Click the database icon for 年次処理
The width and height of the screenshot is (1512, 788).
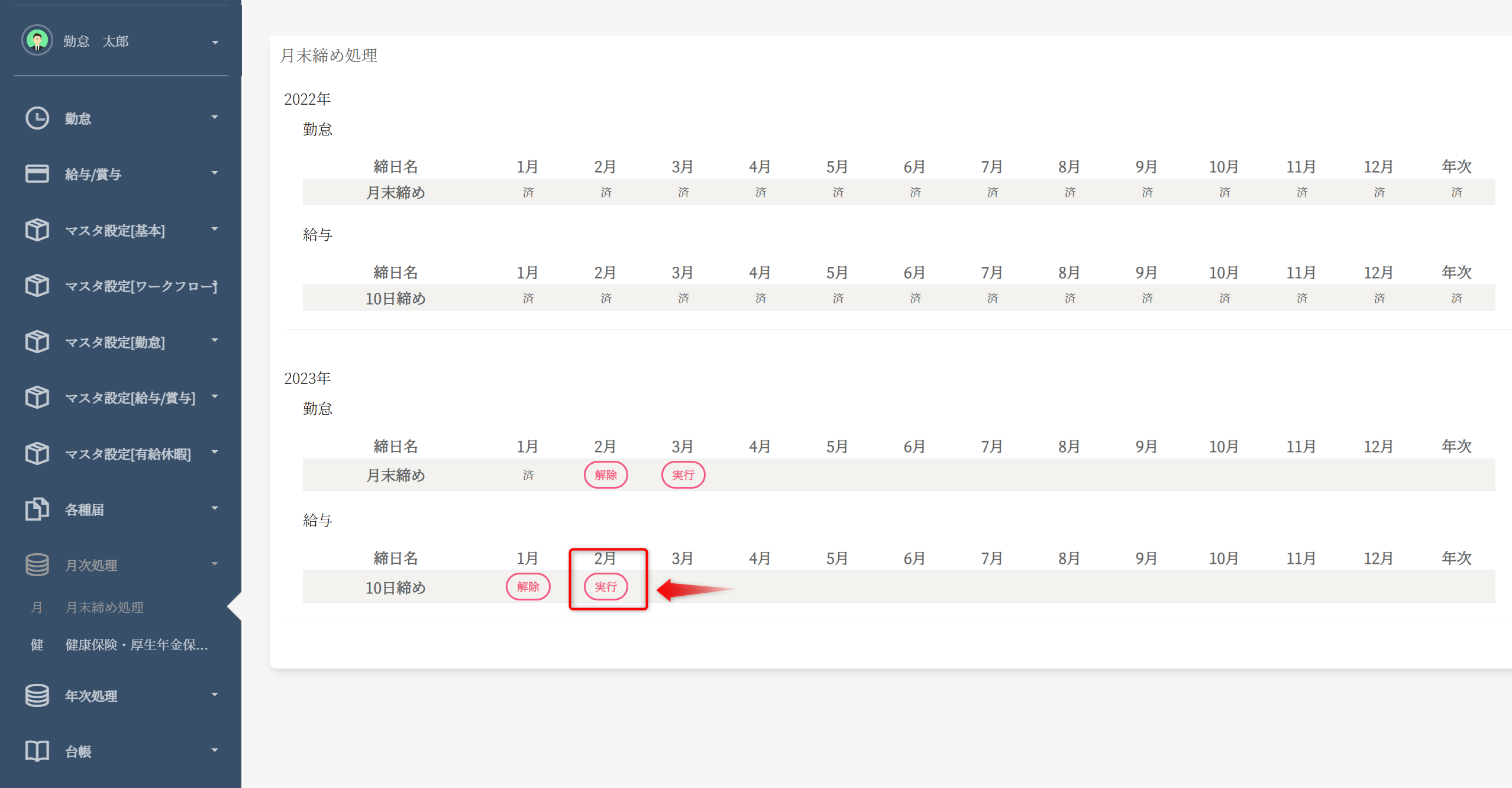[x=37, y=696]
